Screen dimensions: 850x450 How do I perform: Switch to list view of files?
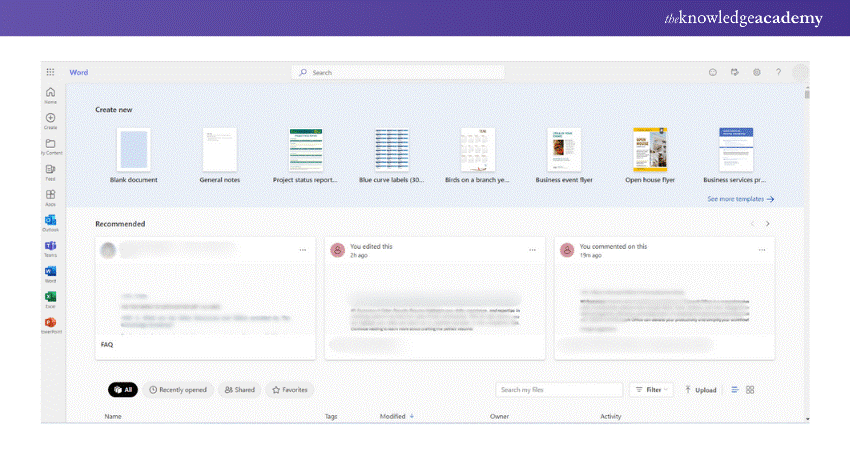tap(735, 389)
